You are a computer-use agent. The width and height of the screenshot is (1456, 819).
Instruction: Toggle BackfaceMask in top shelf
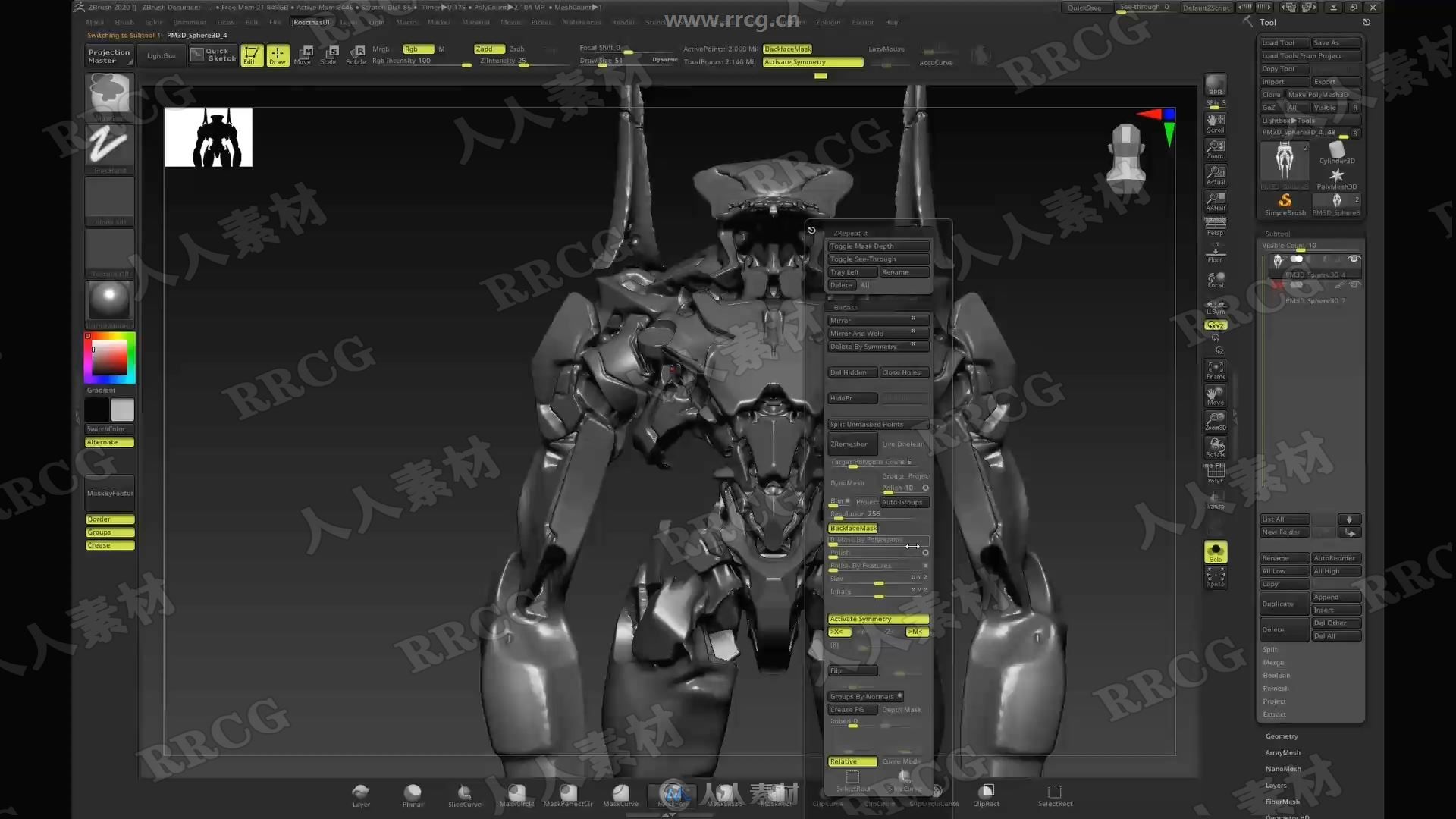coord(787,49)
